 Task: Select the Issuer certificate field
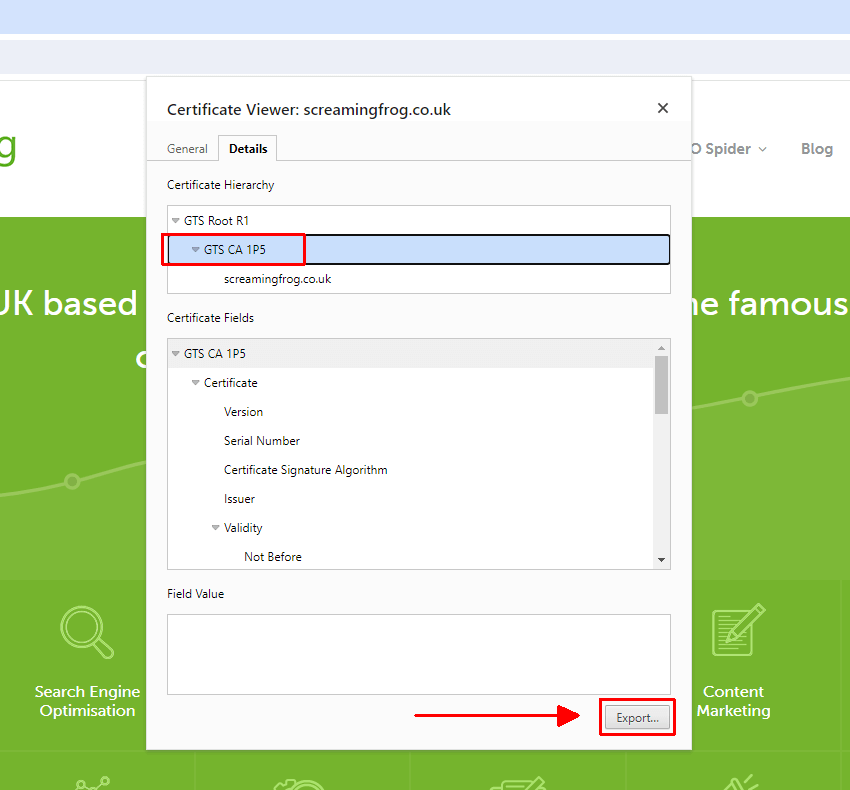(239, 498)
